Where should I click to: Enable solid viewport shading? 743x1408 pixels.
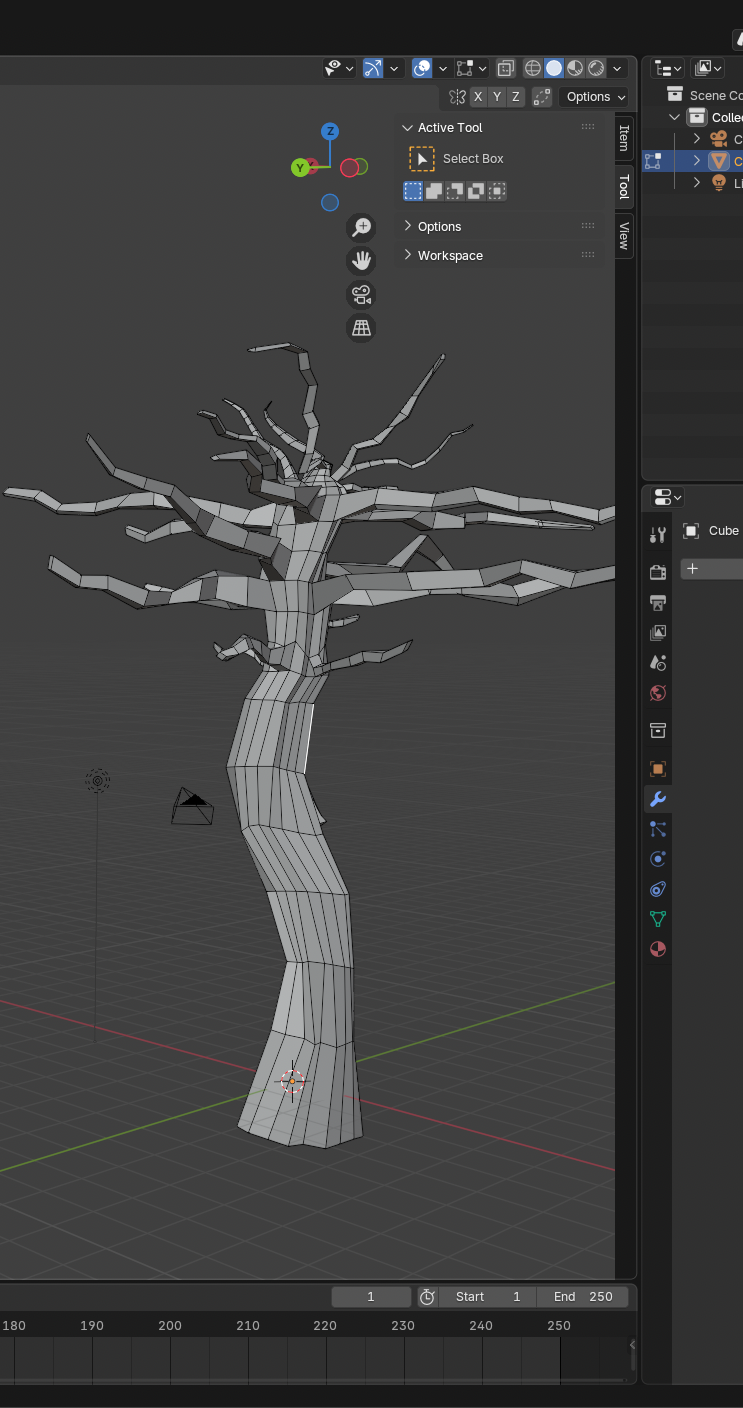coord(554,68)
